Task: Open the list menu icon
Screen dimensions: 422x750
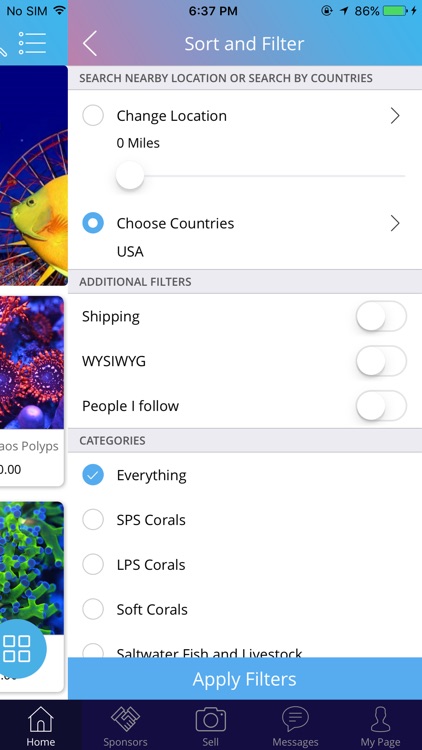Action: (33, 44)
